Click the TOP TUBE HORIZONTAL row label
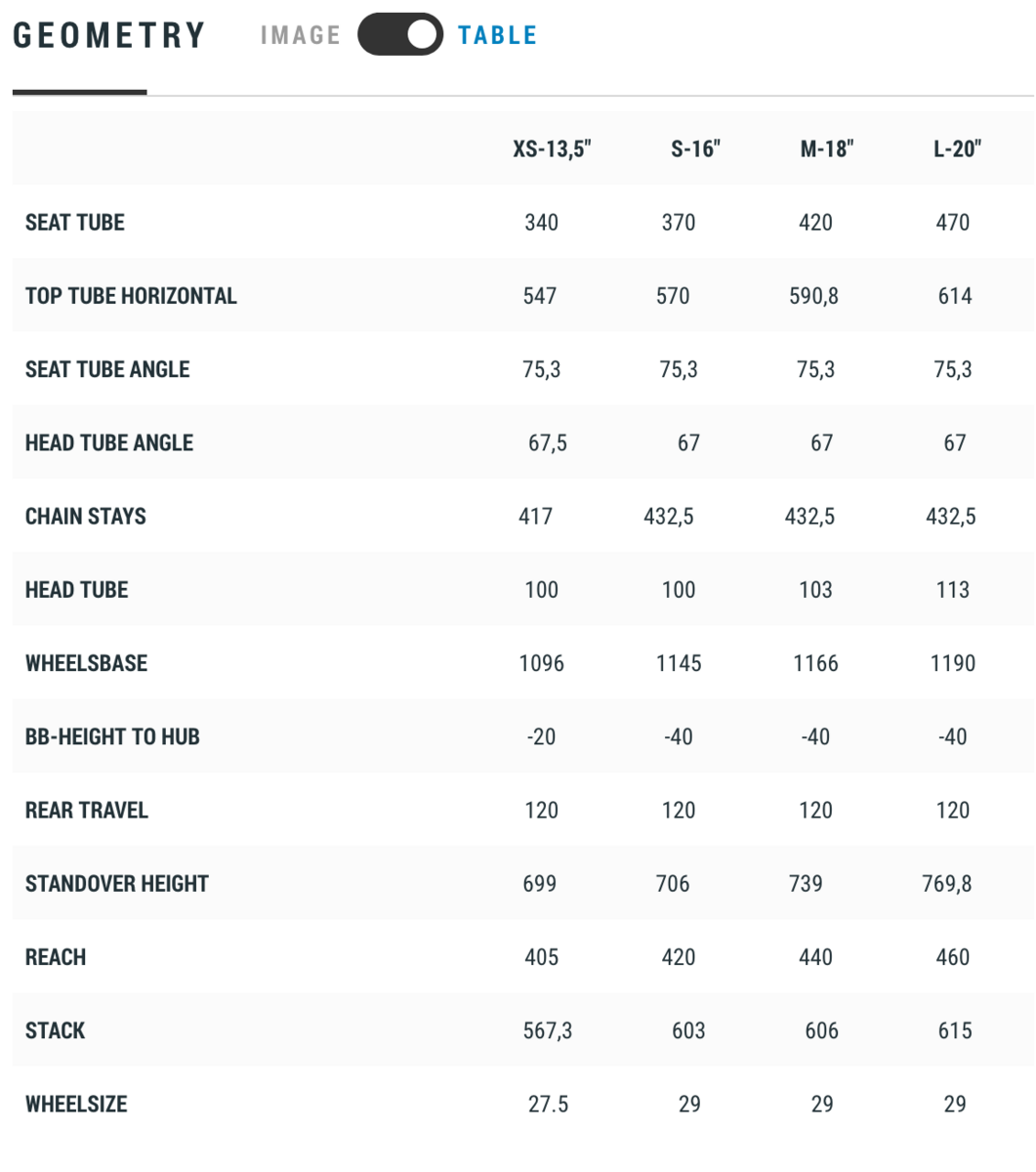 click(x=131, y=296)
